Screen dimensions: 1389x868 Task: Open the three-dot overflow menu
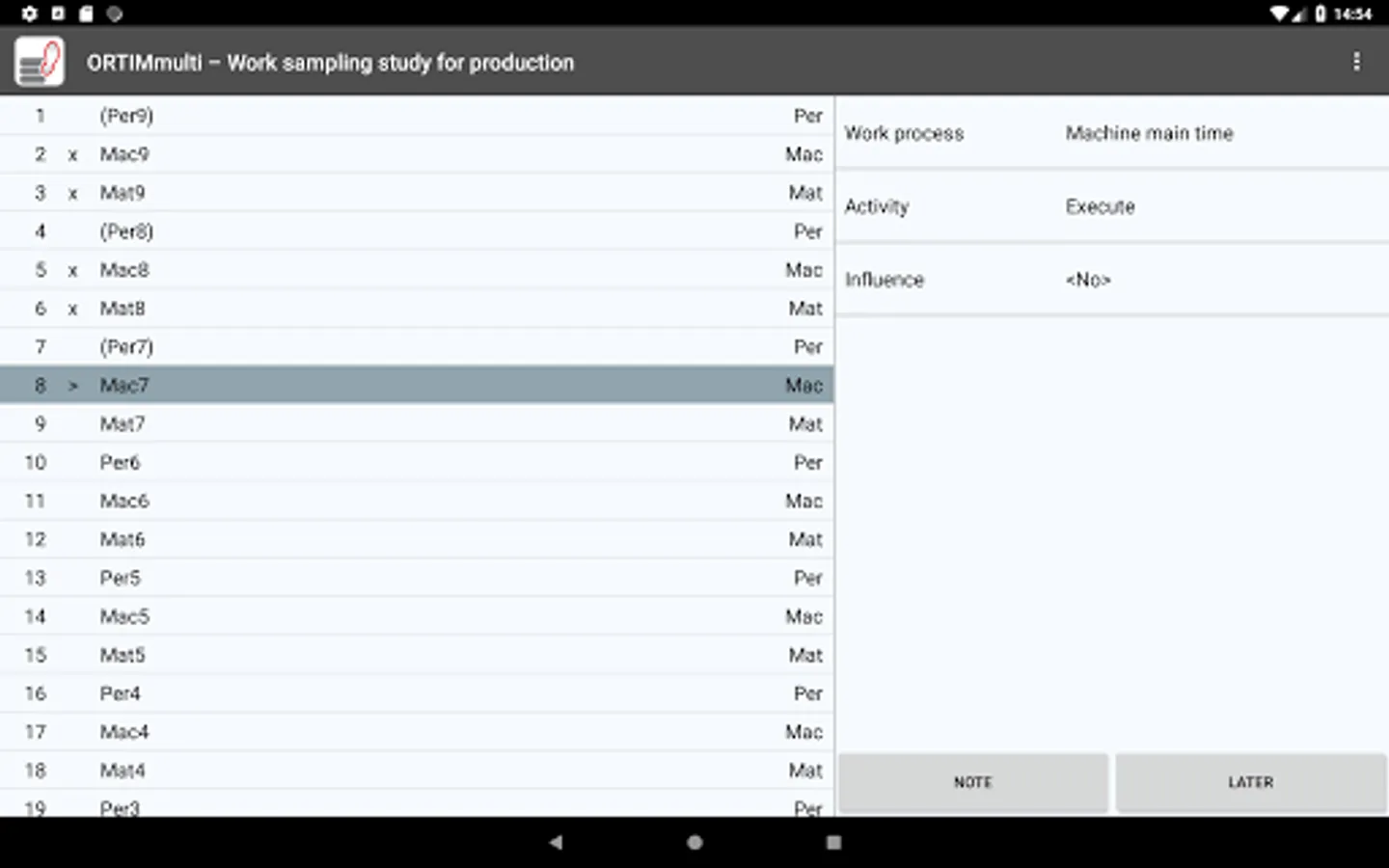[1356, 62]
